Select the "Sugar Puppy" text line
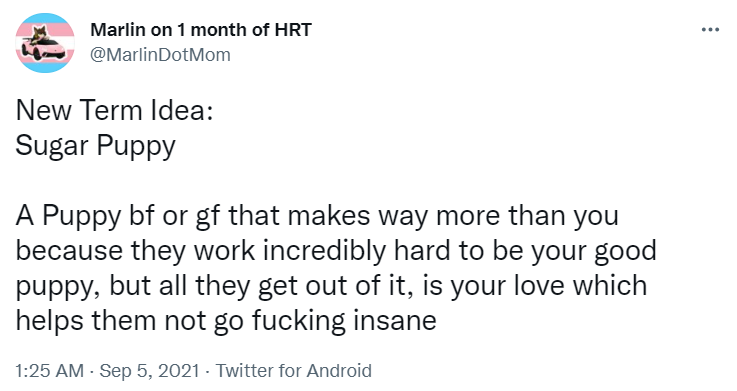 [x=95, y=146]
